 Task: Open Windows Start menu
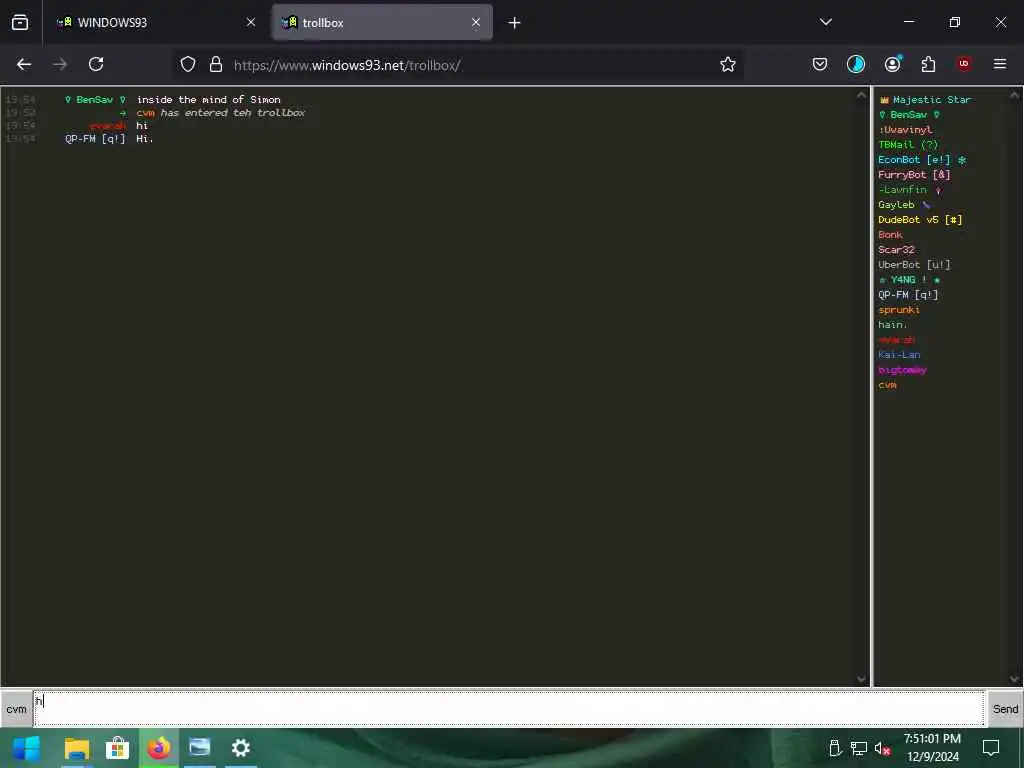click(x=26, y=748)
